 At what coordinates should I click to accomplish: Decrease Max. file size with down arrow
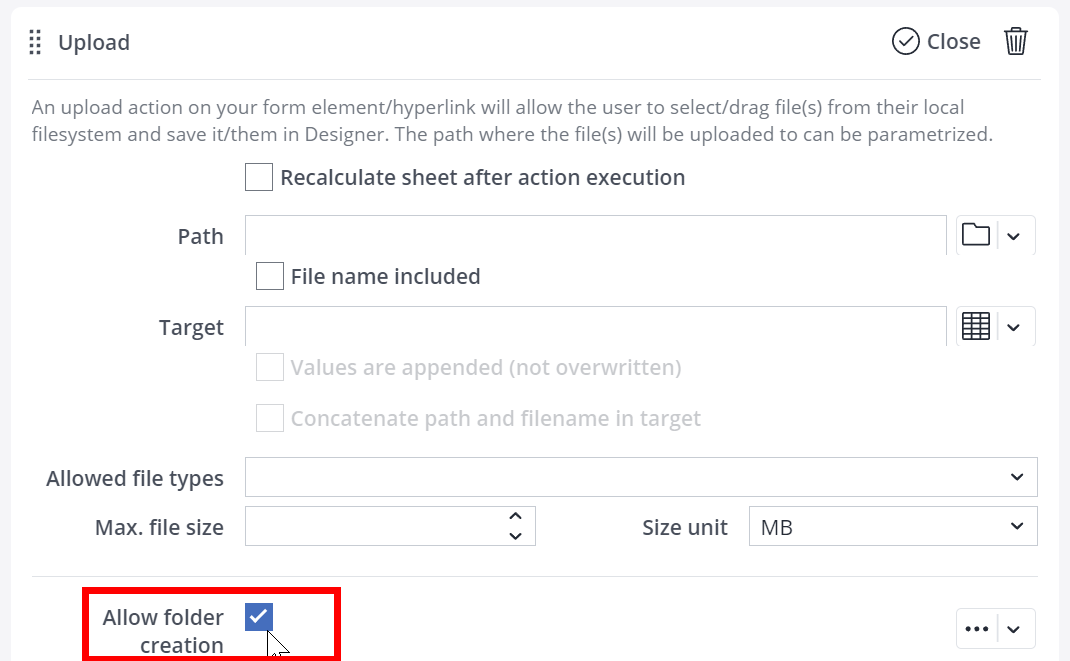click(x=515, y=536)
